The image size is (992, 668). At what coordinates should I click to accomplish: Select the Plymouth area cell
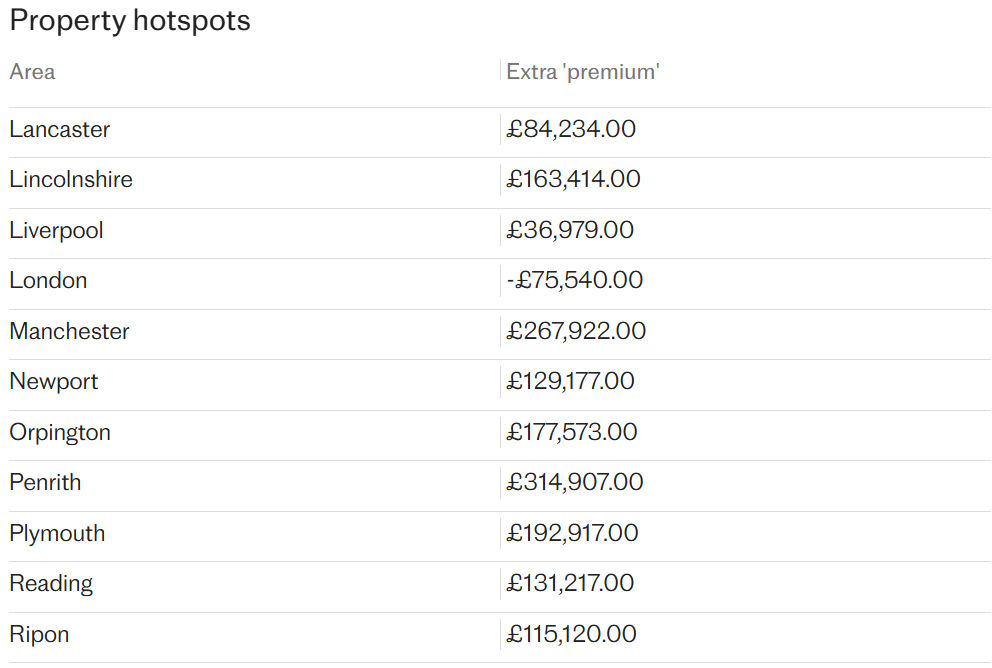click(57, 534)
